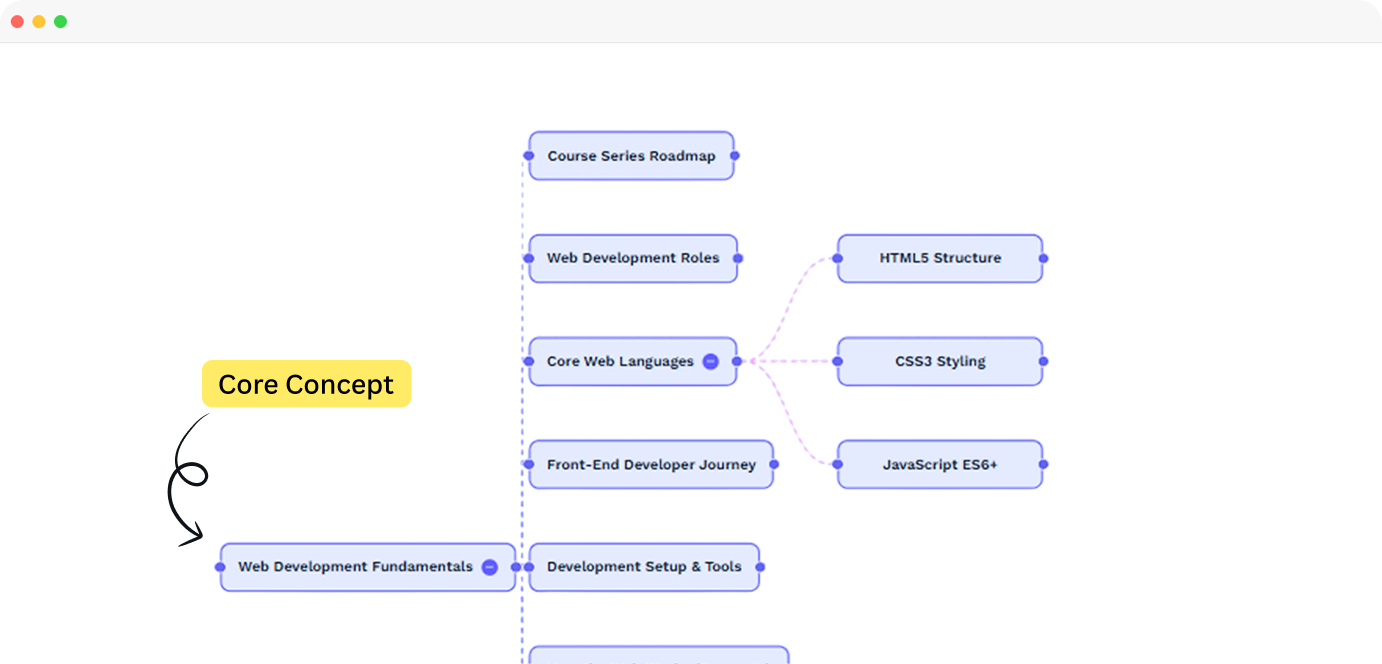Close the window with the red button
The image size is (1382, 664).
[x=17, y=21]
